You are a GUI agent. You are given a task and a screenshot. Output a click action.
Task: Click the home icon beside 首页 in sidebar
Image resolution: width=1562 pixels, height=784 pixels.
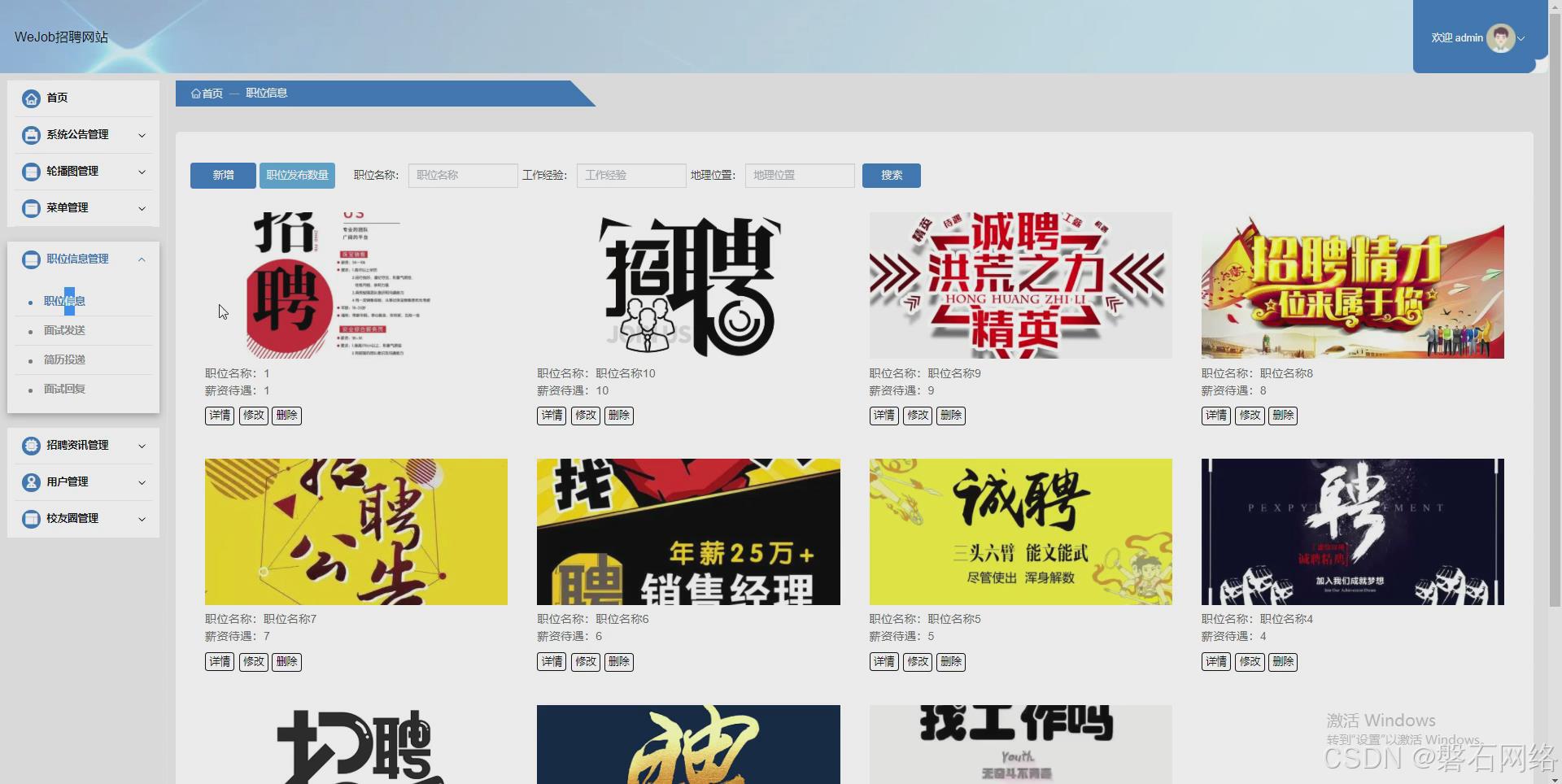tap(31, 98)
